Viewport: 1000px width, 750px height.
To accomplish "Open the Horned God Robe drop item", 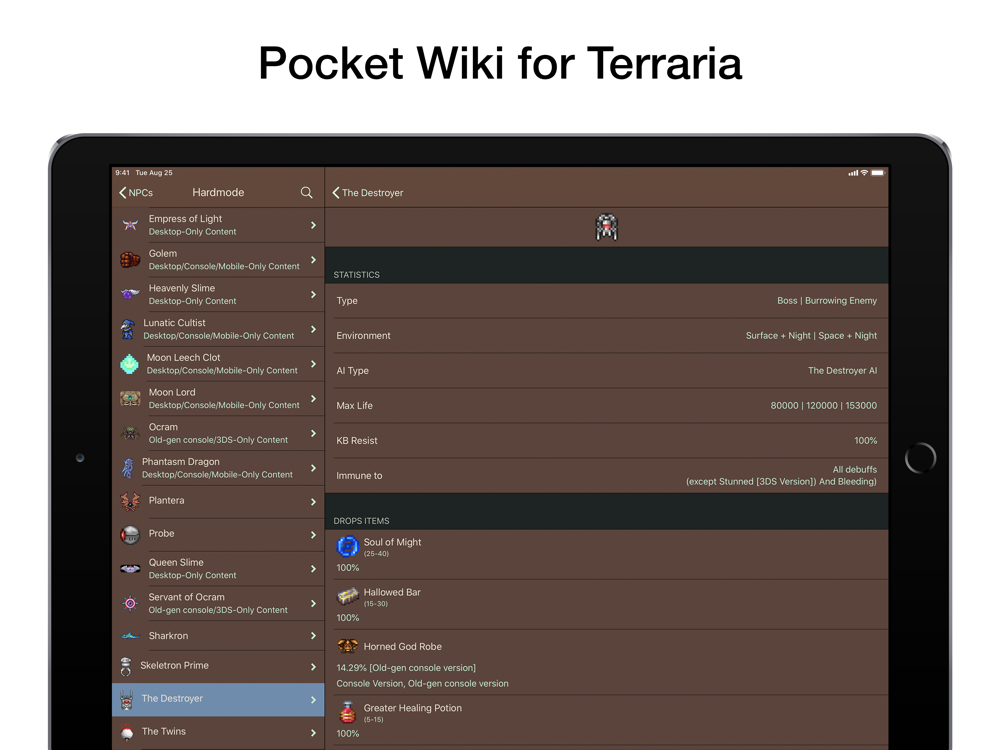I will point(607,663).
